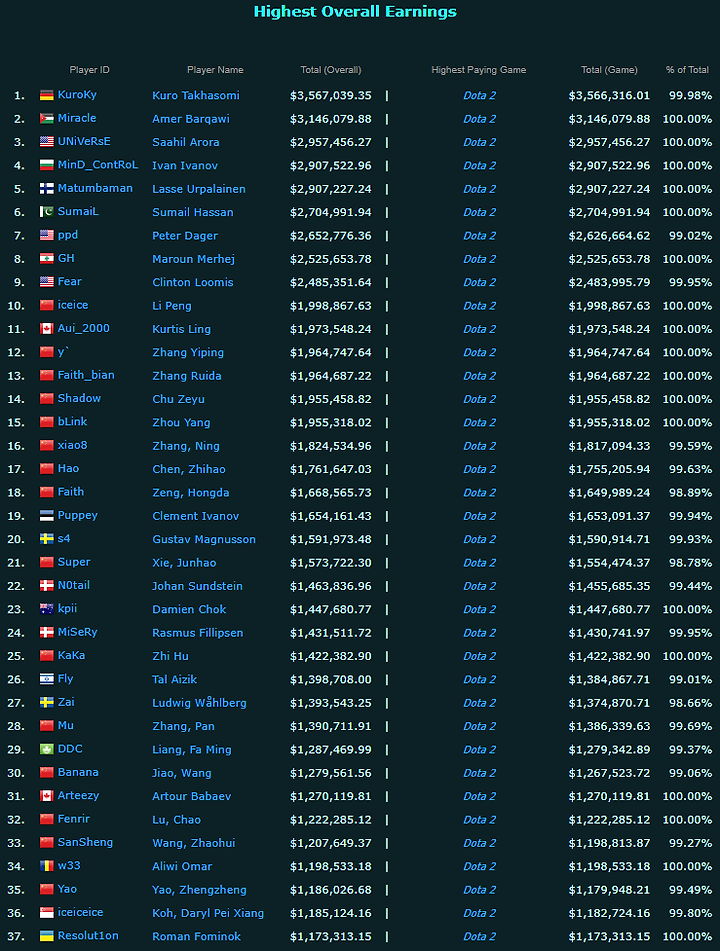Click the Lebanese flag beside GH

click(47, 258)
